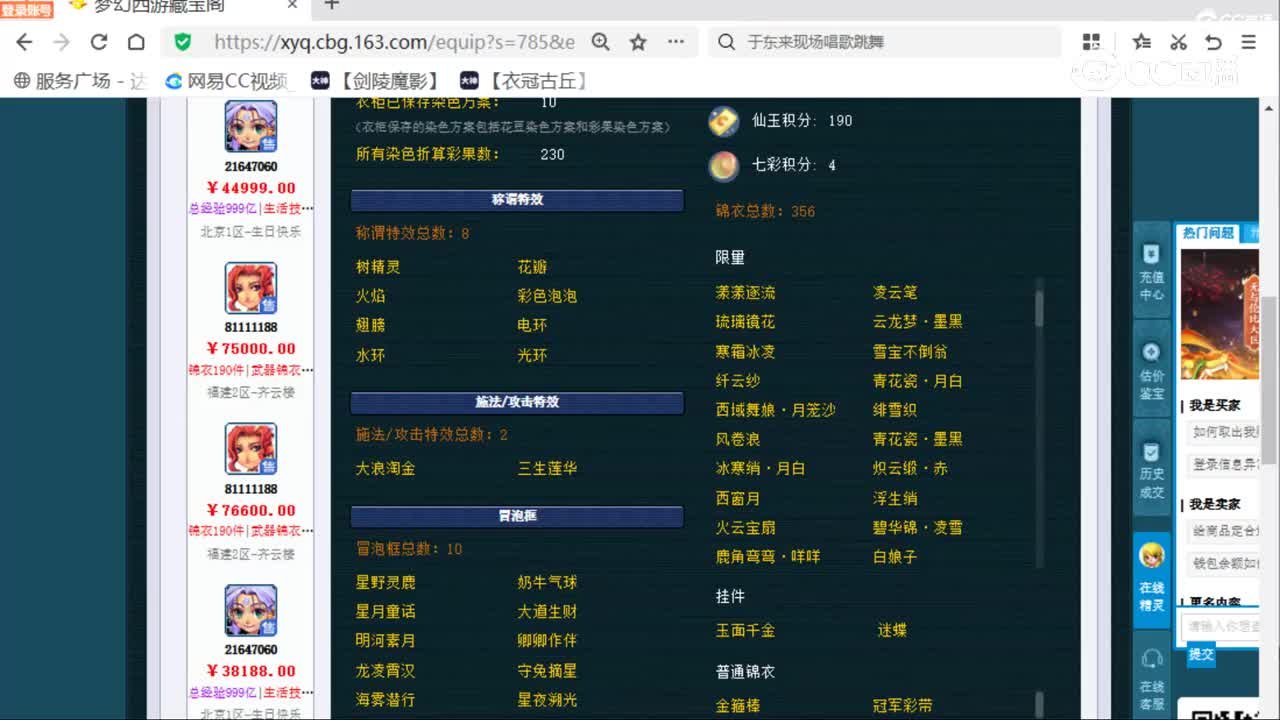Click the 称谓特效 section header

click(x=517, y=200)
